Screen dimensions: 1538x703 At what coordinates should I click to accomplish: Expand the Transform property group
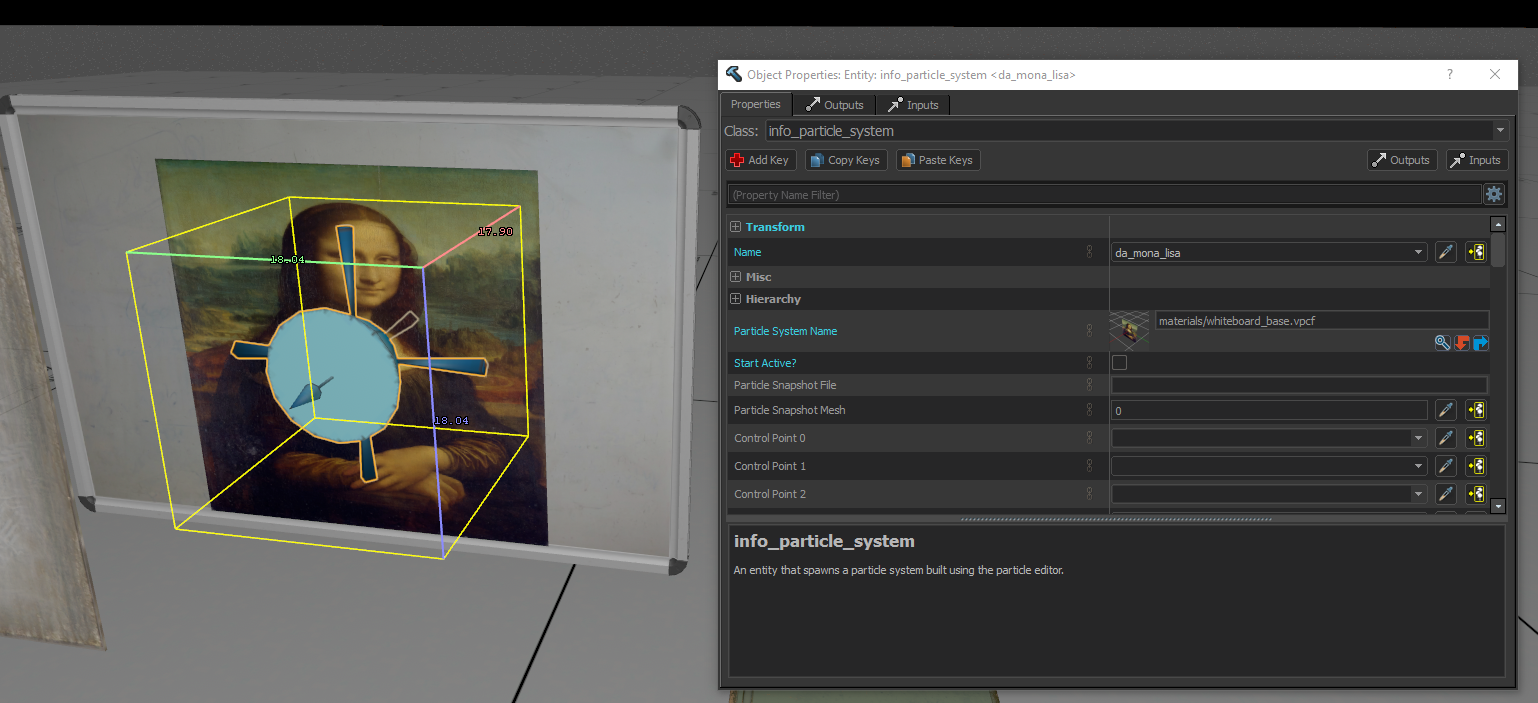pyautogui.click(x=736, y=227)
